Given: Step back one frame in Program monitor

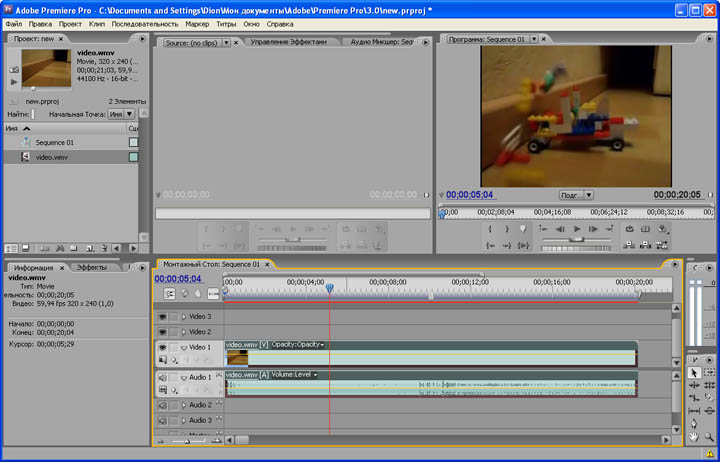Looking at the screenshot, I should coord(560,229).
